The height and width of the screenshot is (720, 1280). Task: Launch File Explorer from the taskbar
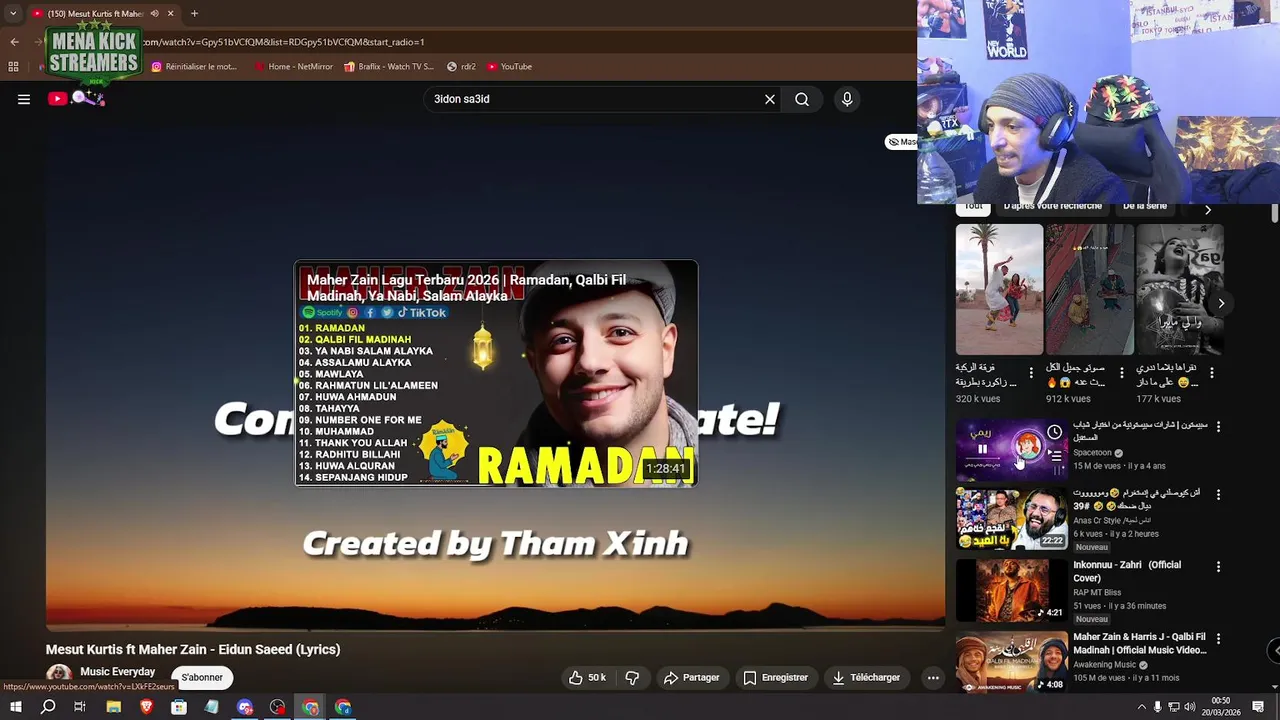pos(113,707)
